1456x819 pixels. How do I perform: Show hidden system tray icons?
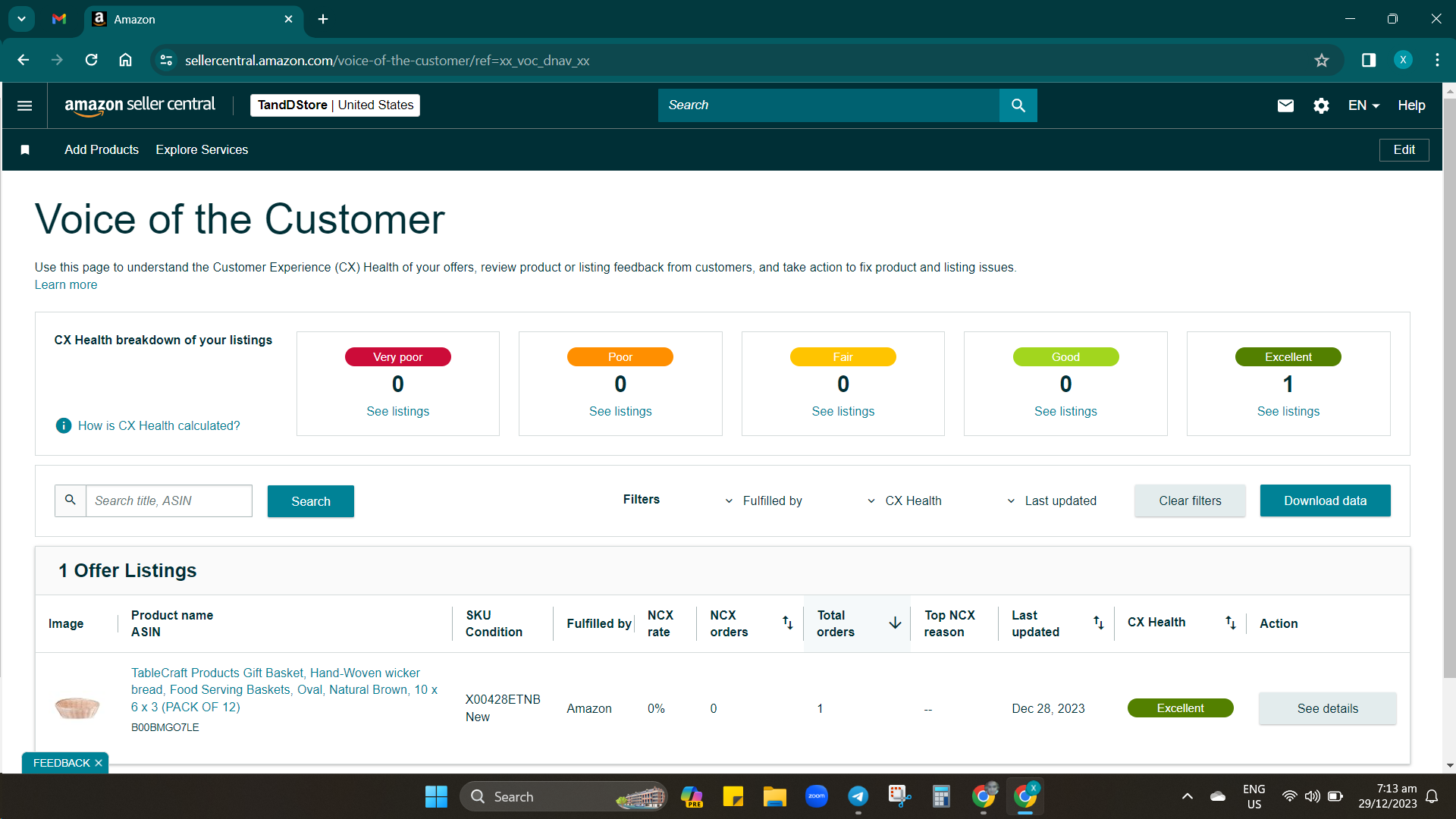(1188, 797)
